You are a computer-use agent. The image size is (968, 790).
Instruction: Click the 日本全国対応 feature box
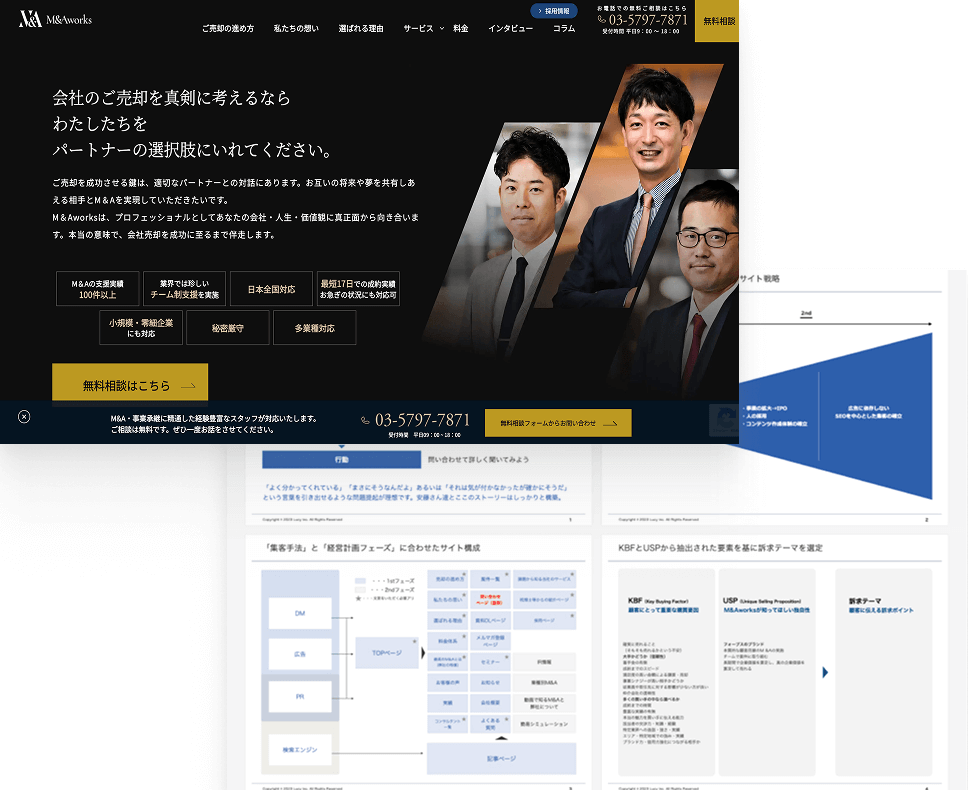point(271,289)
